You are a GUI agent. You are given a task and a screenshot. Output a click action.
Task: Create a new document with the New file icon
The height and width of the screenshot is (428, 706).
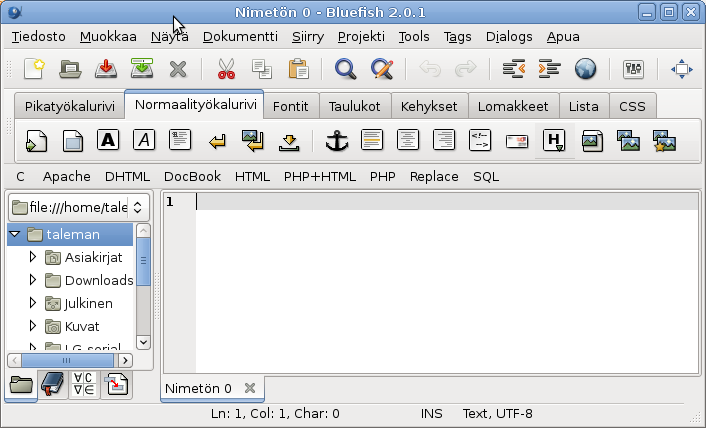pyautogui.click(x=35, y=69)
